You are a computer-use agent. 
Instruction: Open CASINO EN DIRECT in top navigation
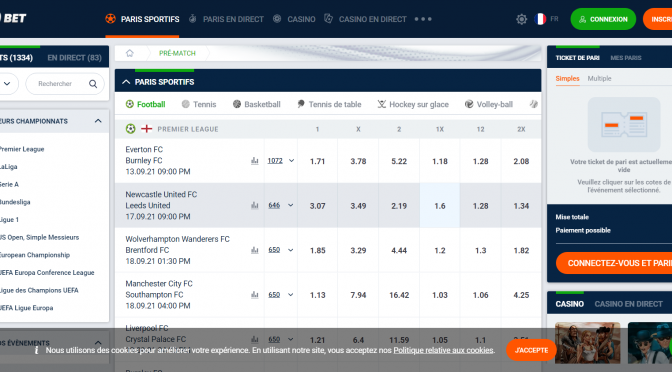pyautogui.click(x=365, y=19)
